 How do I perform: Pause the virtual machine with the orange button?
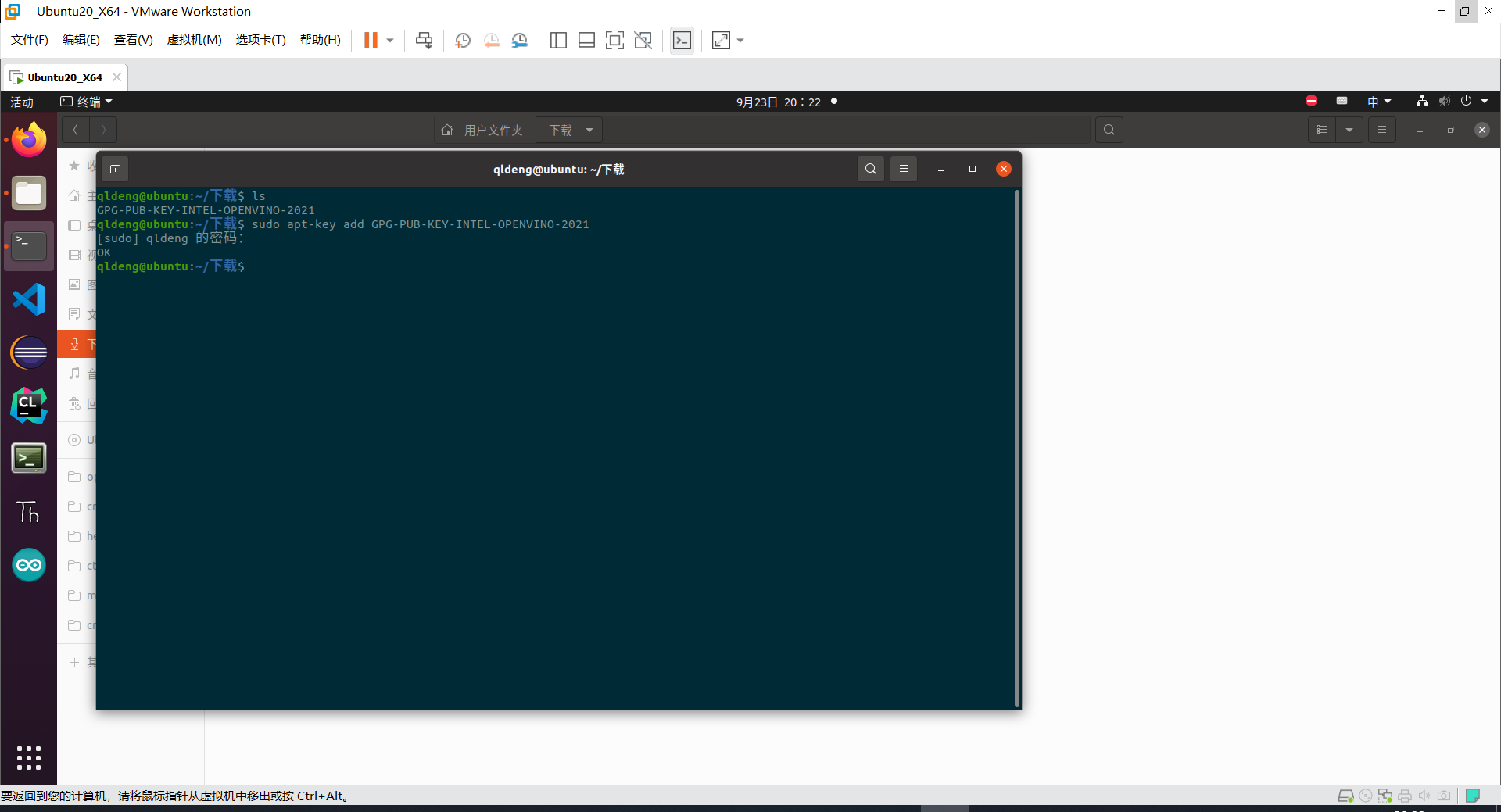click(x=371, y=41)
